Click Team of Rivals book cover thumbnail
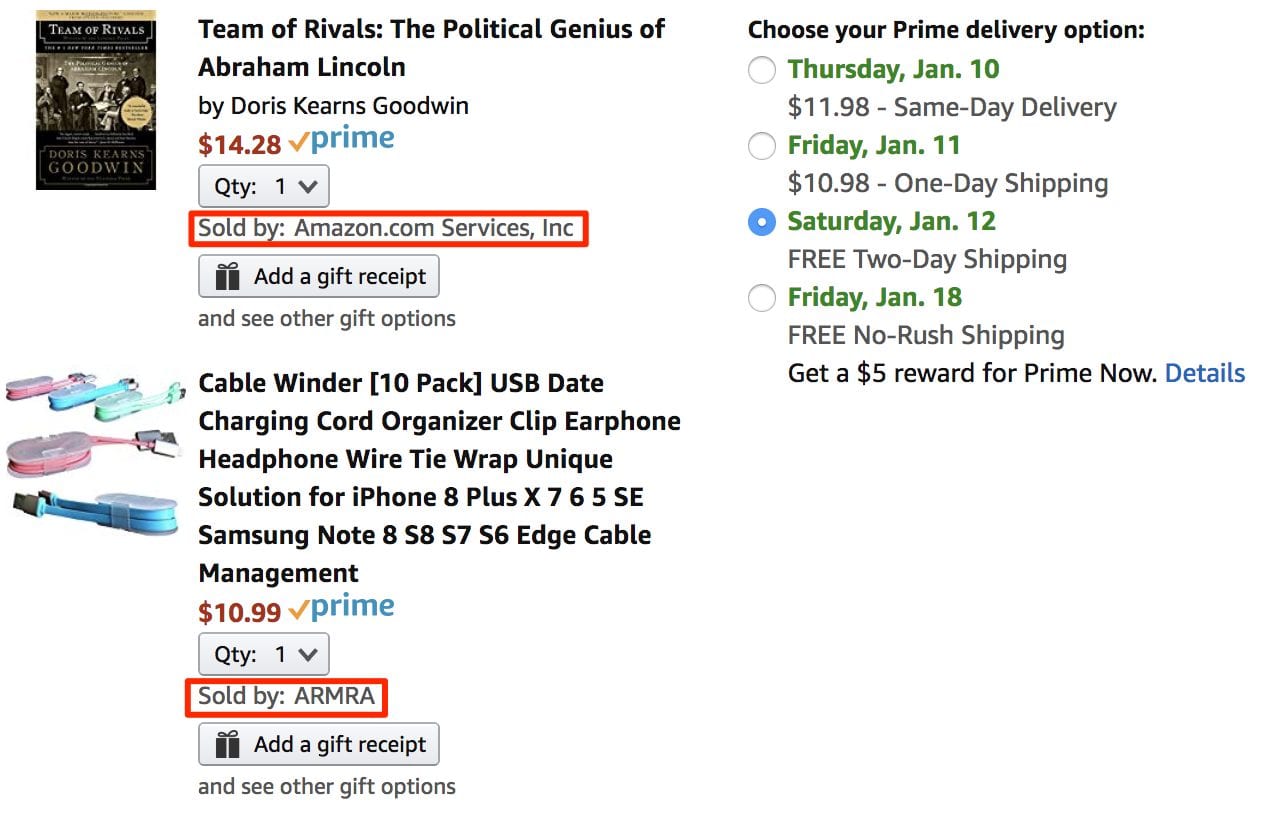The image size is (1276, 822). [x=96, y=100]
